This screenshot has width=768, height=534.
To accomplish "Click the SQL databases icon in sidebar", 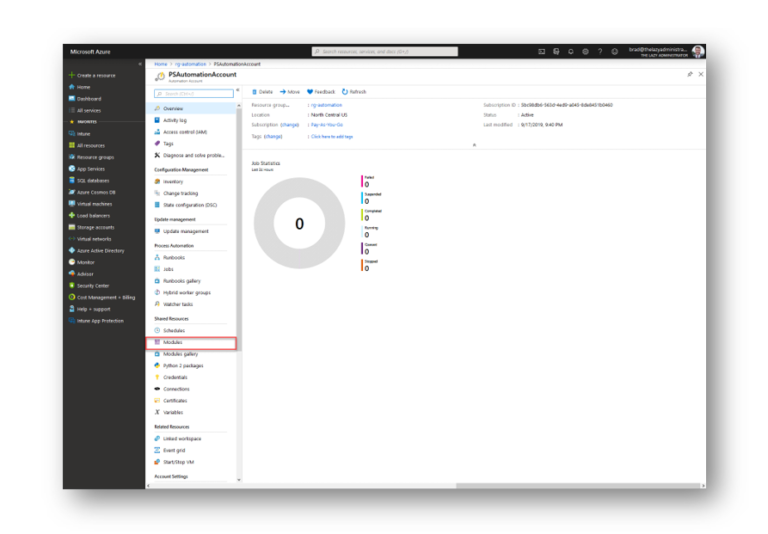I will click(72, 180).
